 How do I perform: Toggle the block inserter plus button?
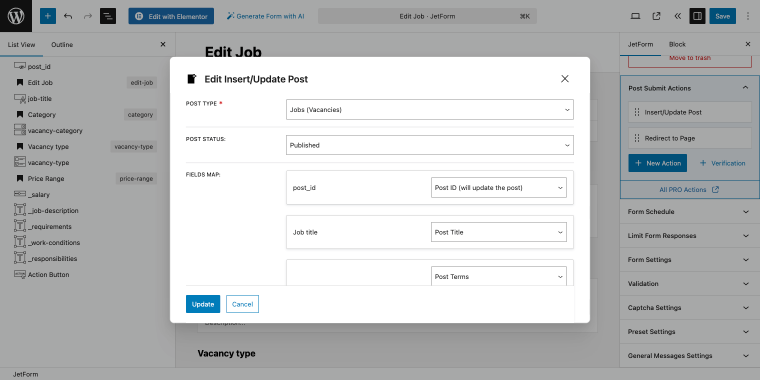(x=48, y=16)
